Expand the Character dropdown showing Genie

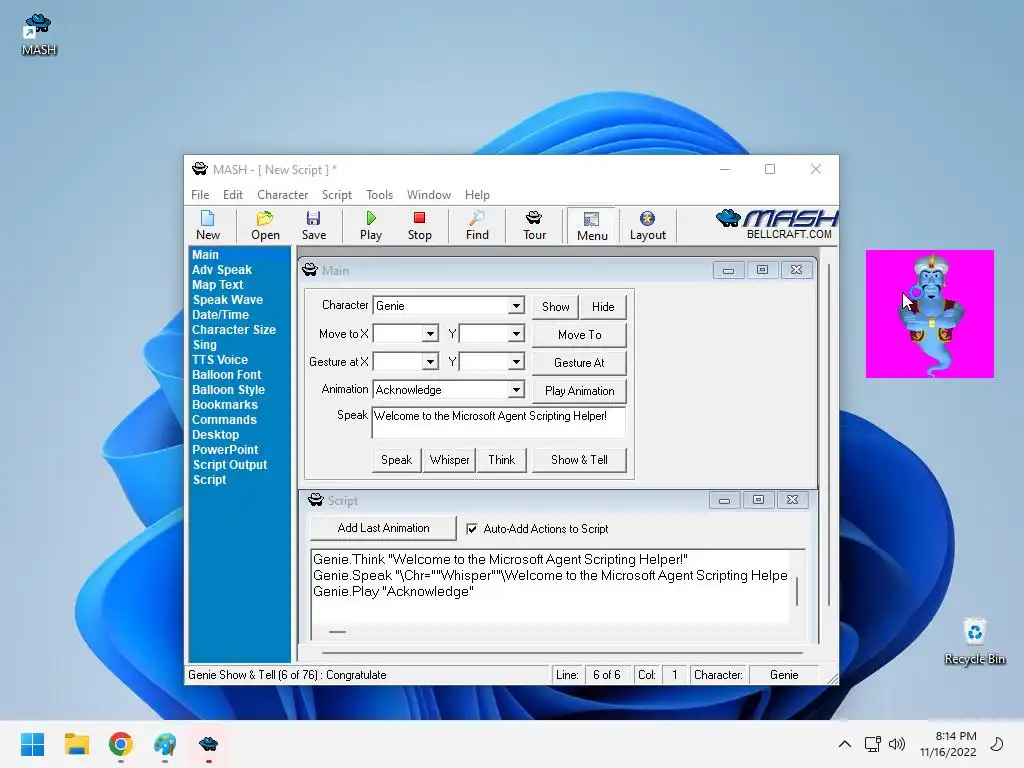(516, 306)
